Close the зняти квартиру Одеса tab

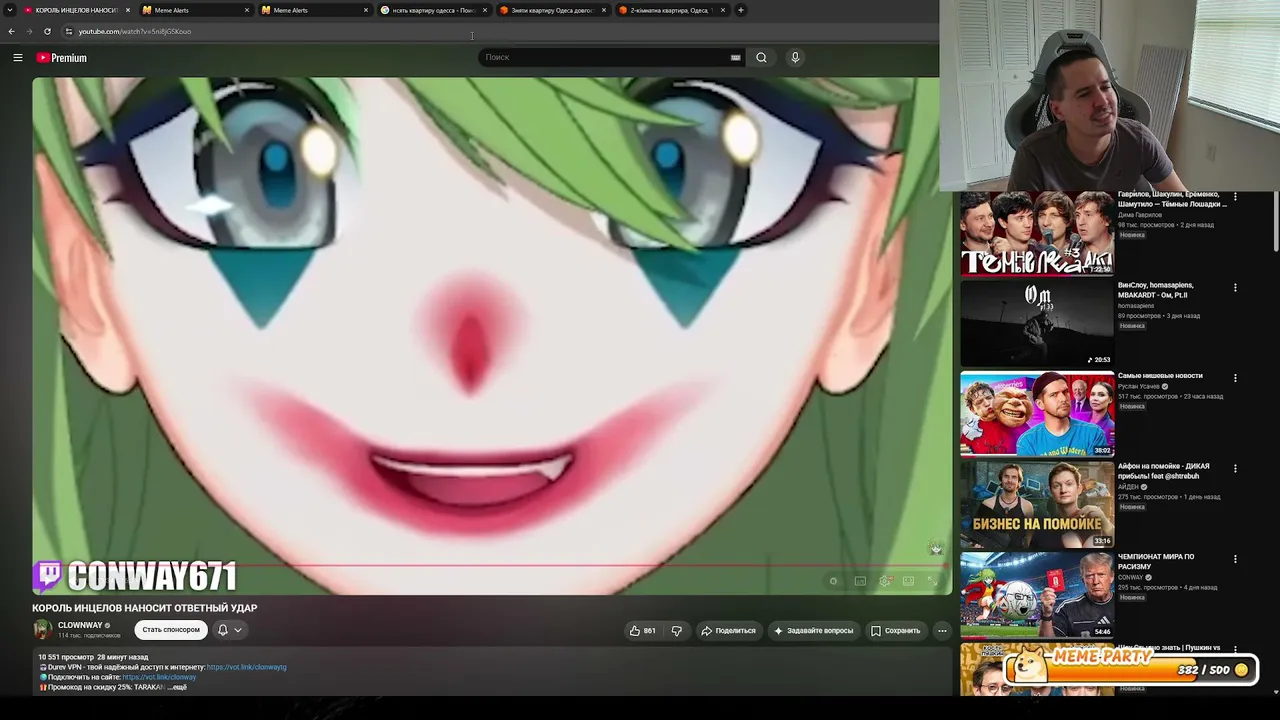[x=604, y=10]
